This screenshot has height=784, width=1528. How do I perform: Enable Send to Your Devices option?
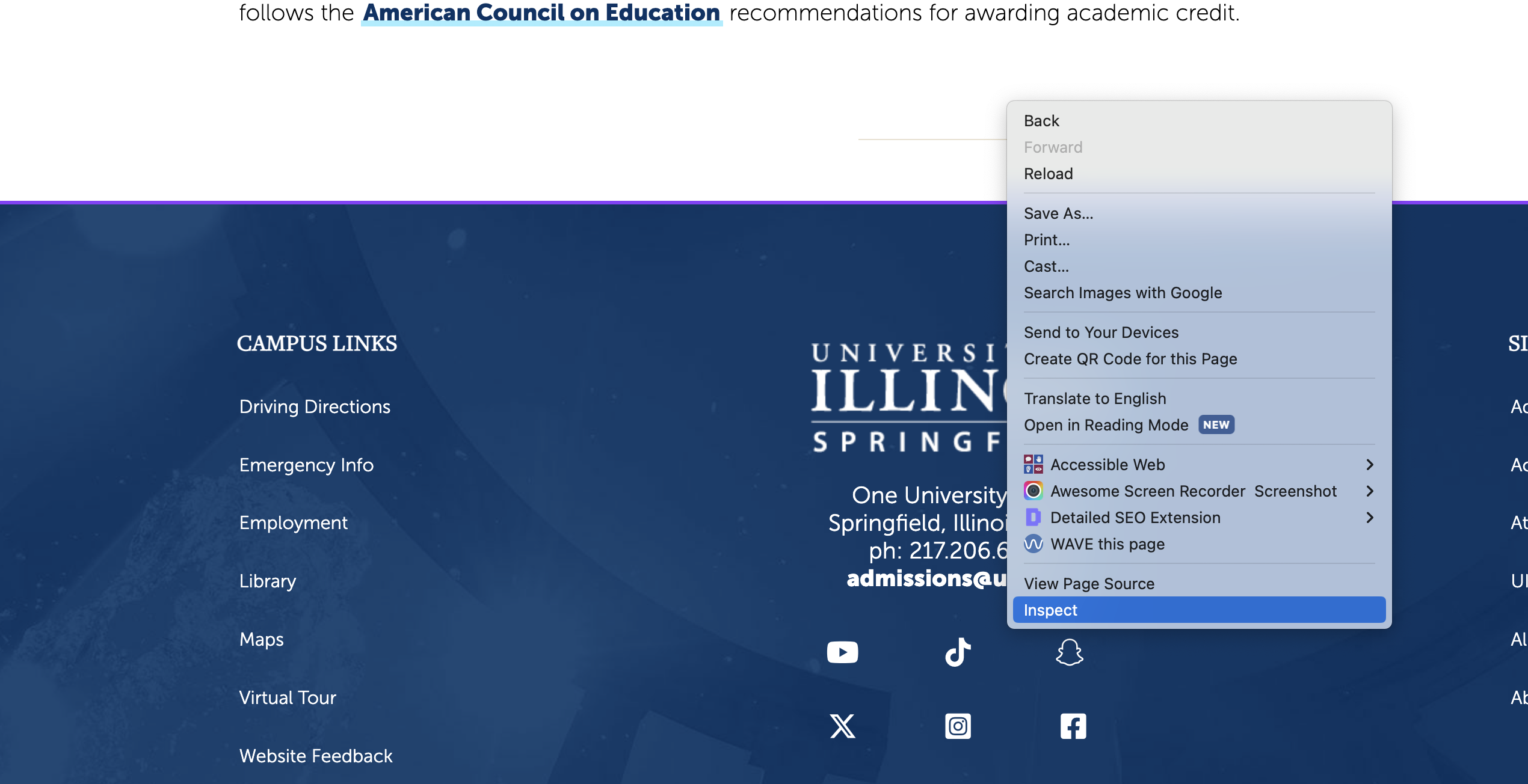[1100, 331]
